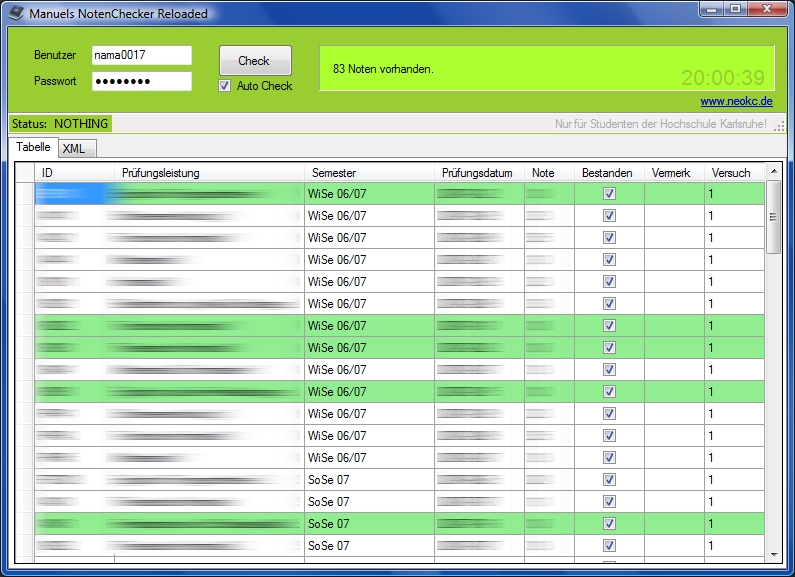Click the NotenChecker app icon in title bar

16,12
